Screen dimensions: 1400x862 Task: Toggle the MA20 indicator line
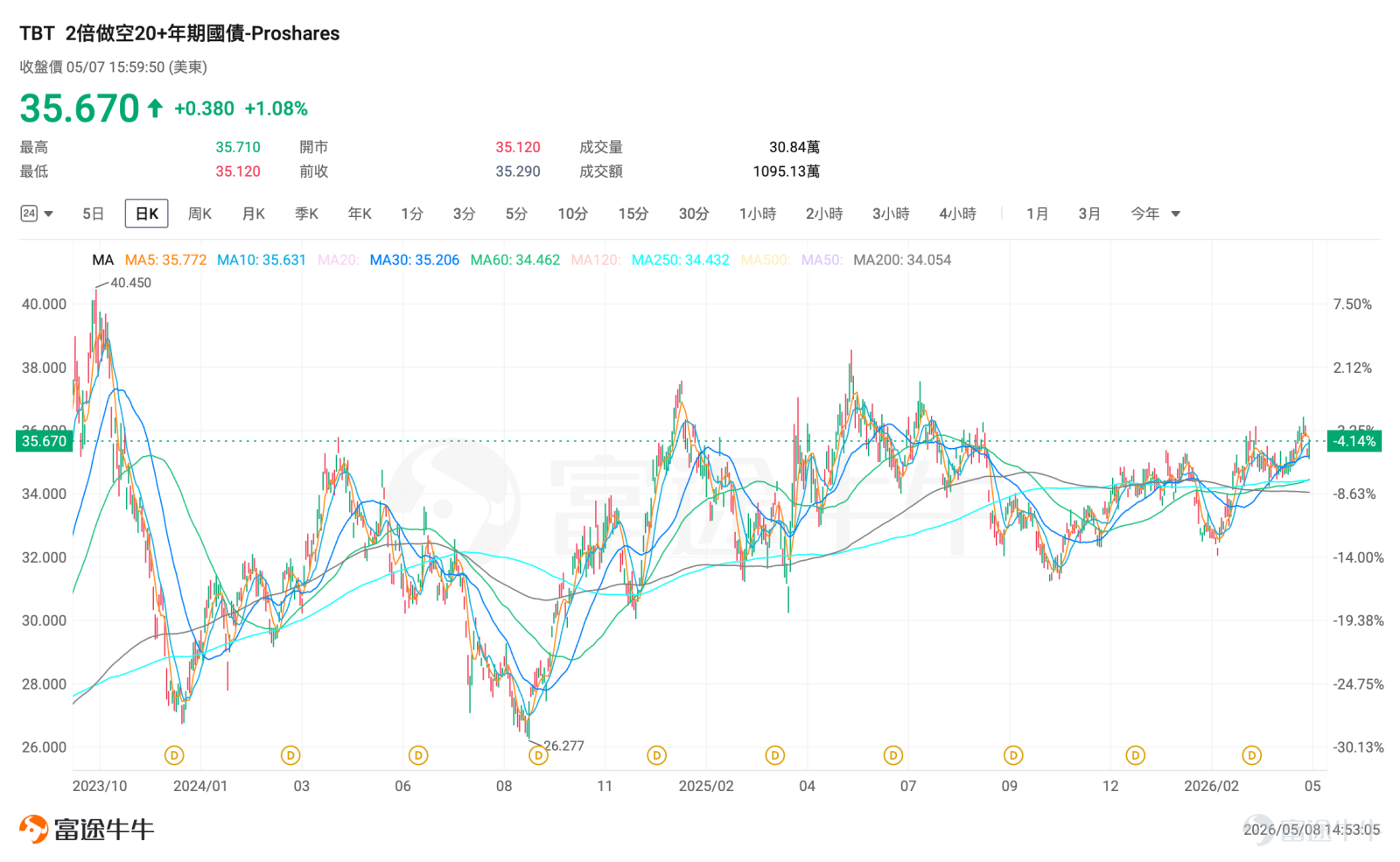point(338,260)
